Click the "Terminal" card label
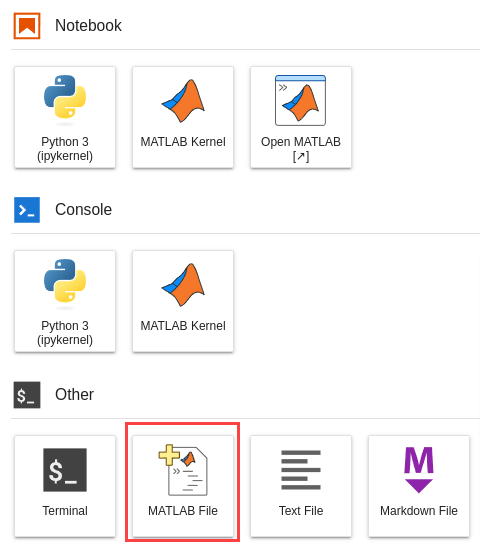 [65, 511]
